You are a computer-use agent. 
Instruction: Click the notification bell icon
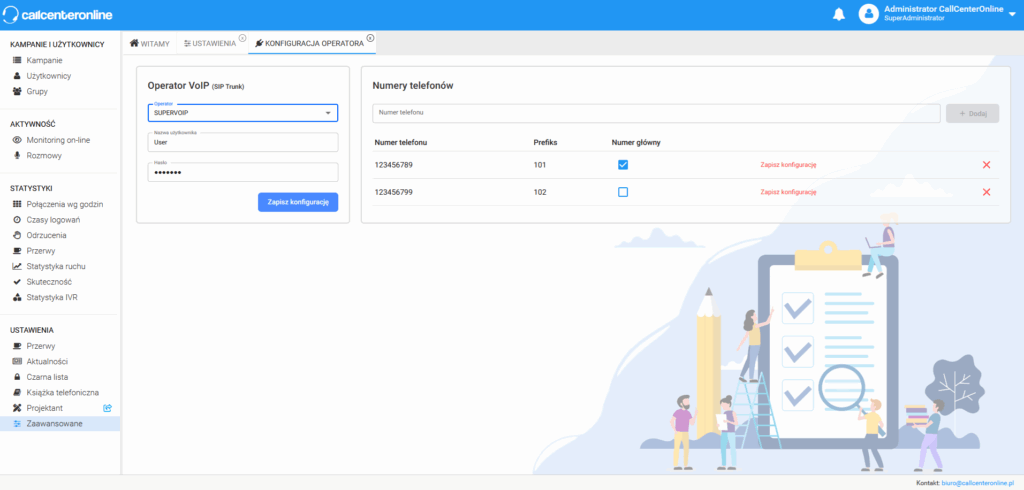pos(839,14)
